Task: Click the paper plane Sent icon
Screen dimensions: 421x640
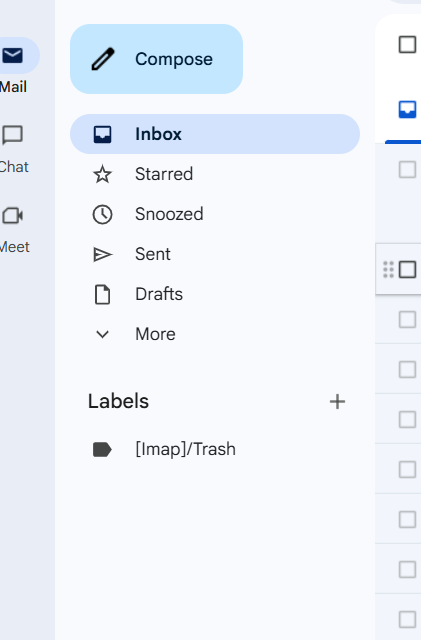Action: [x=102, y=254]
